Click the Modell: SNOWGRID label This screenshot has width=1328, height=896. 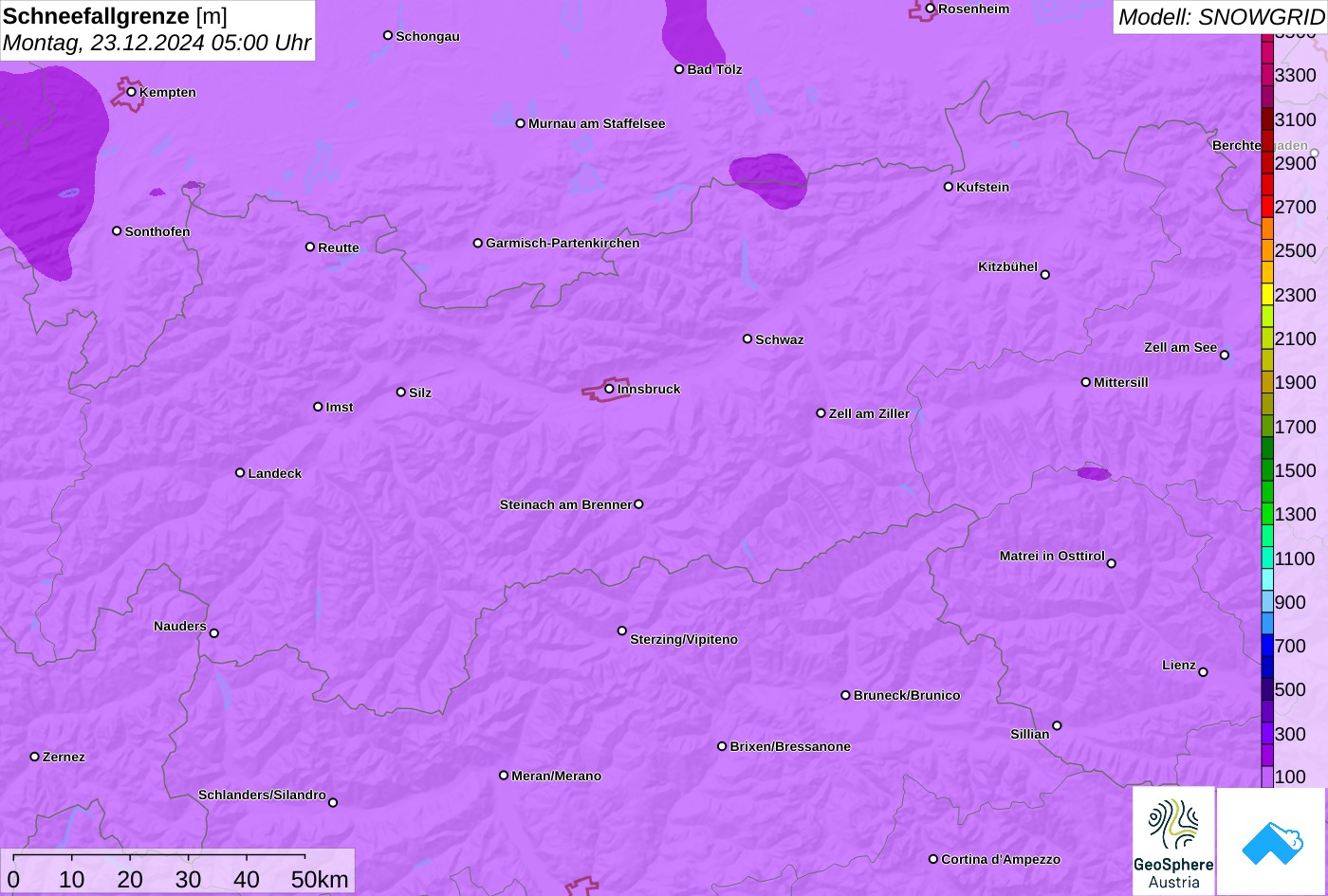(x=1221, y=16)
